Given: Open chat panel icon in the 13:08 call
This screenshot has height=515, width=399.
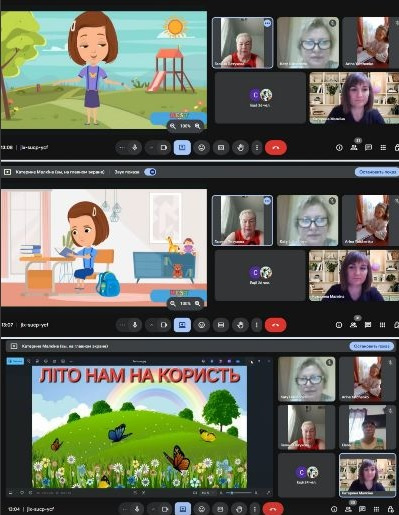Looking at the screenshot, I should click(x=368, y=147).
